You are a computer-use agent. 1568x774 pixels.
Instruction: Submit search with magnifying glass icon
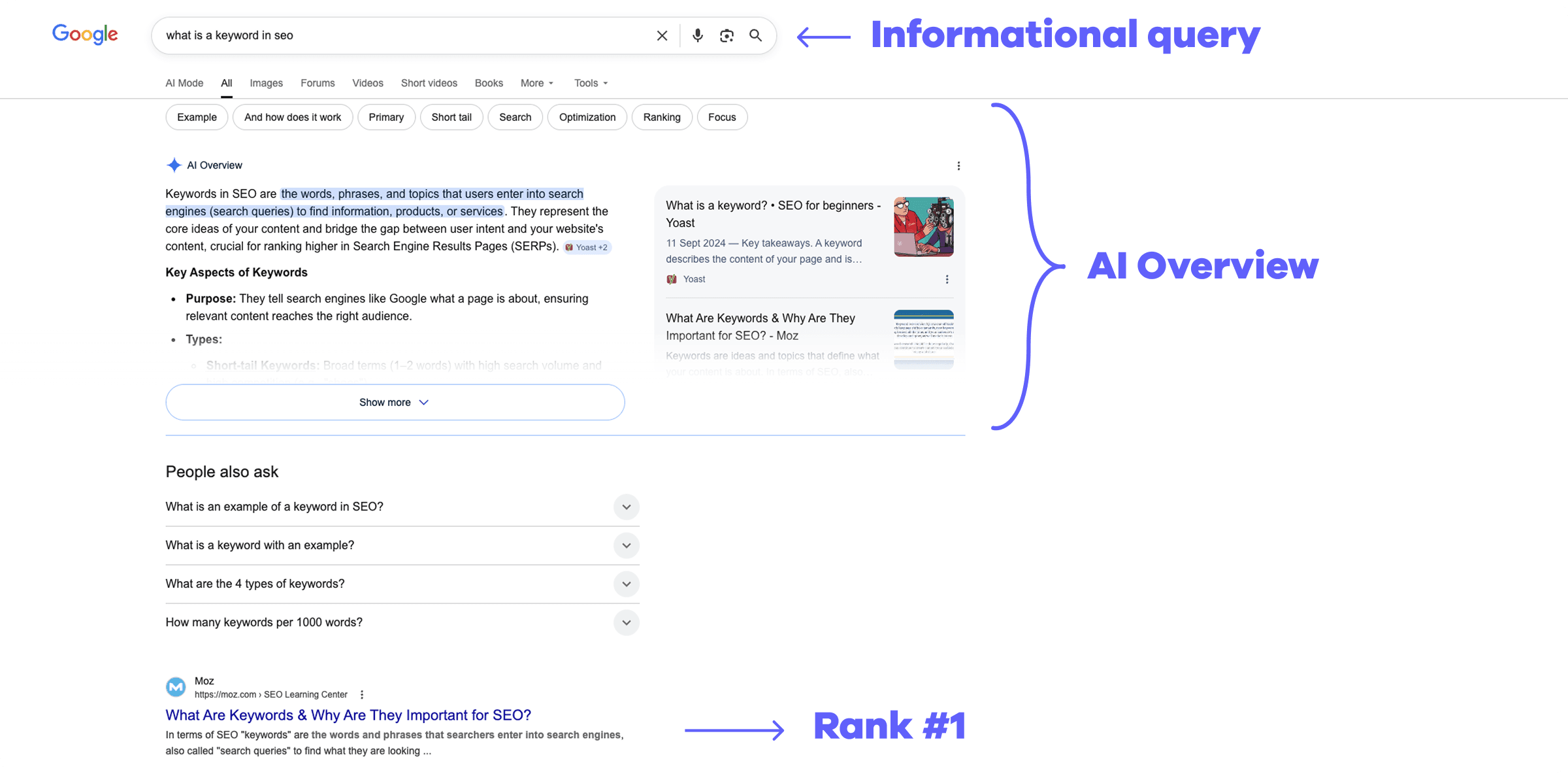(755, 35)
